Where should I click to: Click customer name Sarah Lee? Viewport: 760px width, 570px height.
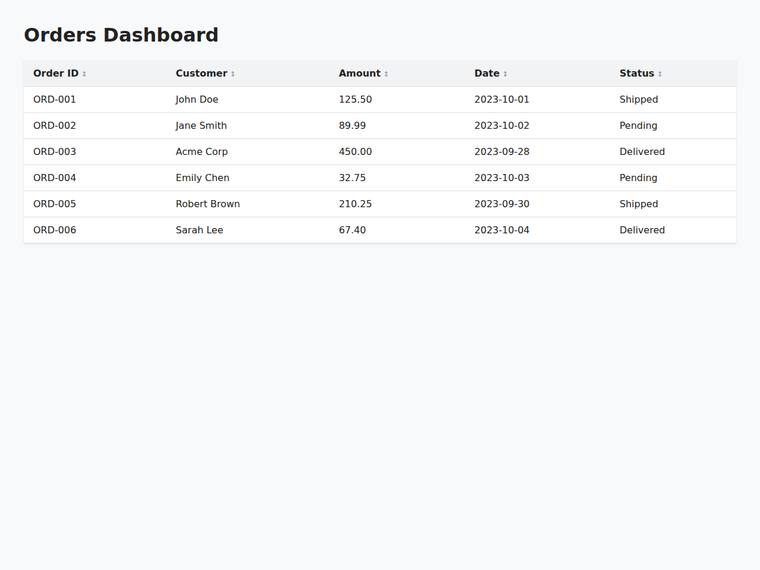pyautogui.click(x=199, y=230)
